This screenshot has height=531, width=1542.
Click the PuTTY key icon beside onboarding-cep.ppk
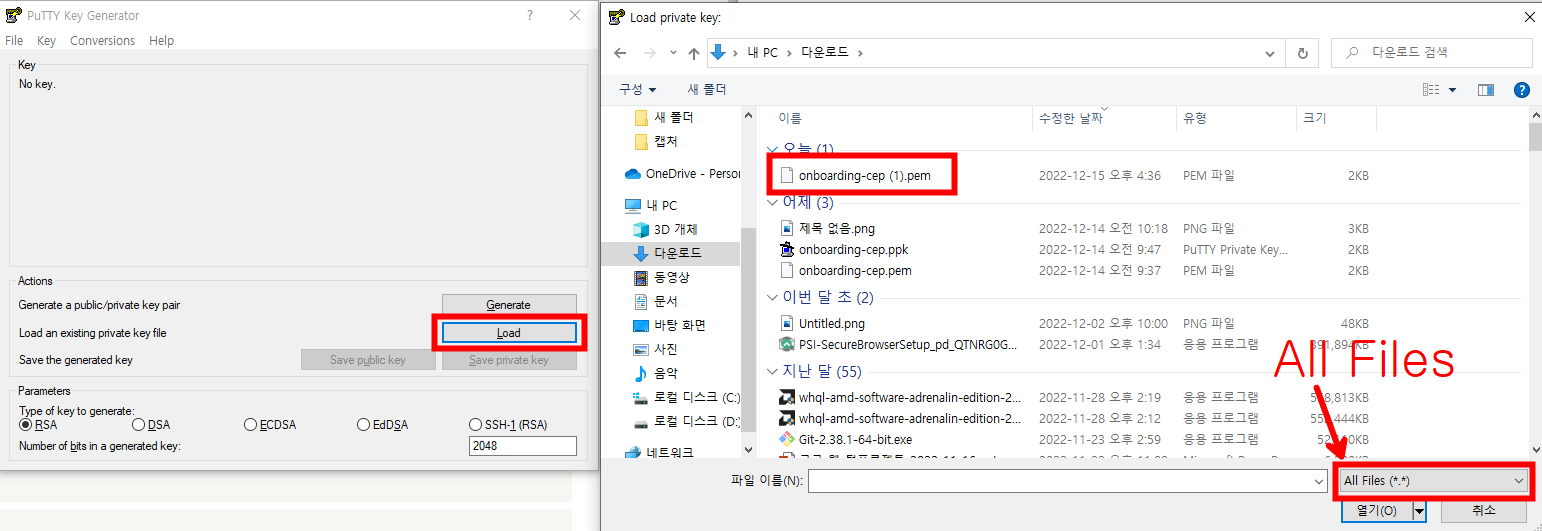[x=786, y=250]
